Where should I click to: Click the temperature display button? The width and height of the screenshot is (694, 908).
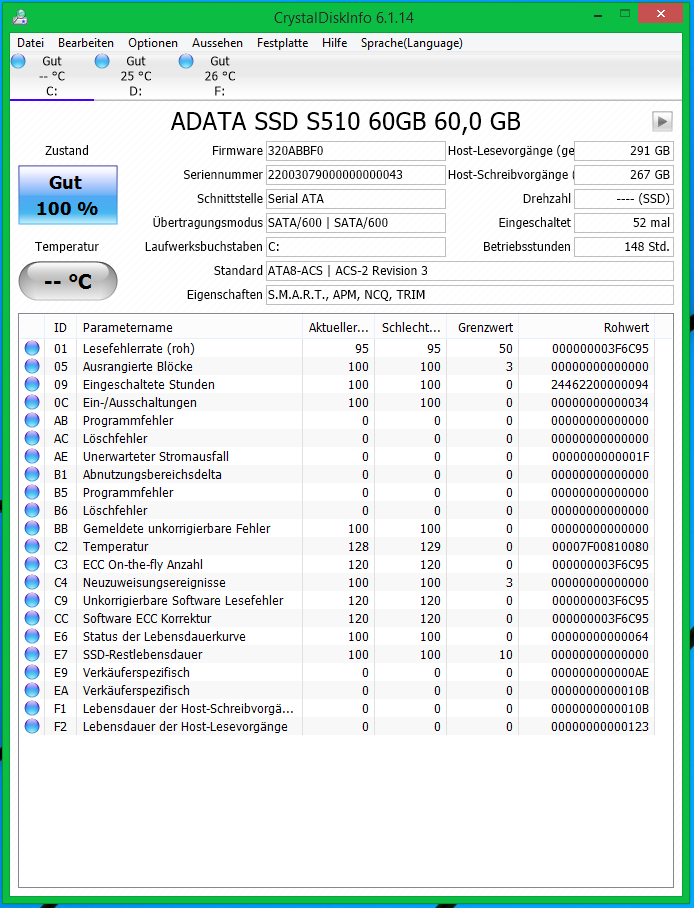coord(68,281)
